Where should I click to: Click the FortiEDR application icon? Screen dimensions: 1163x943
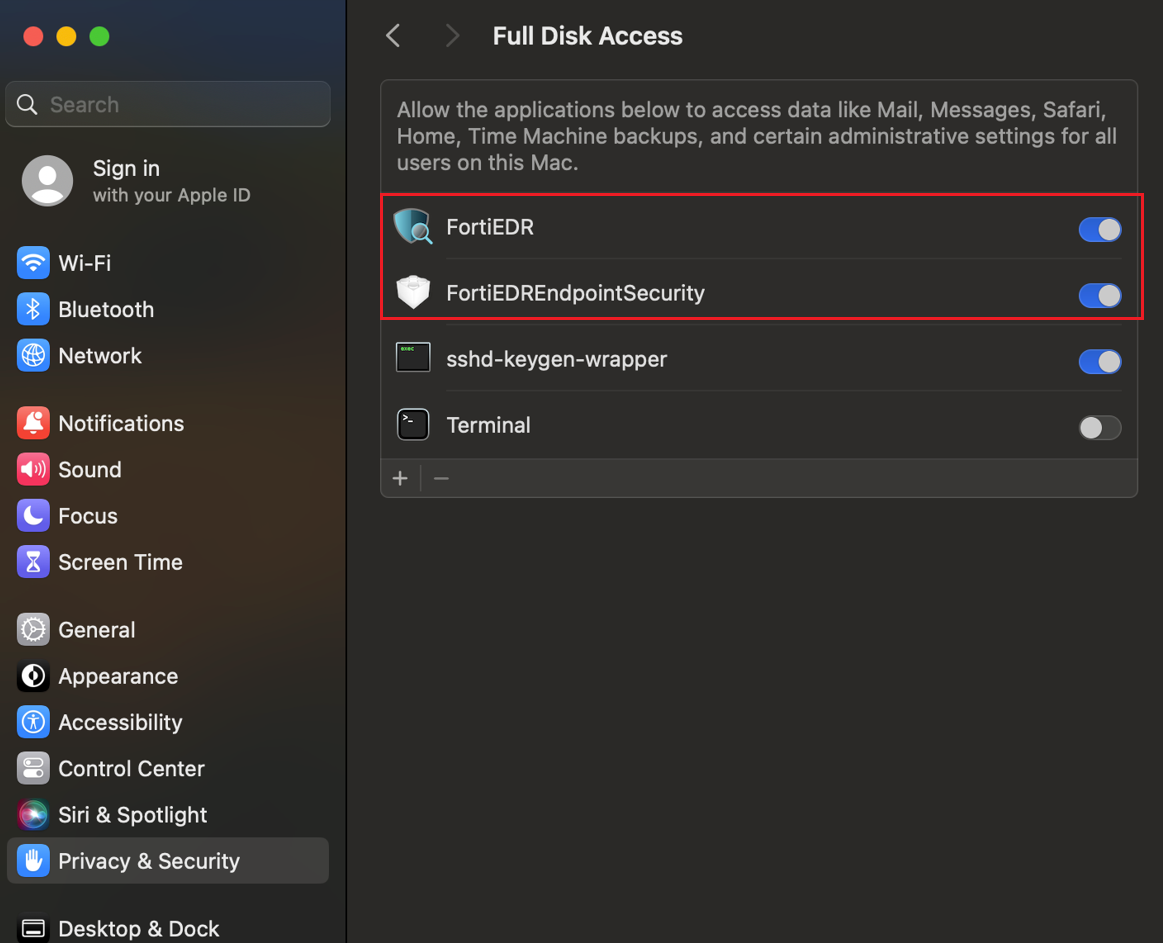pos(413,228)
